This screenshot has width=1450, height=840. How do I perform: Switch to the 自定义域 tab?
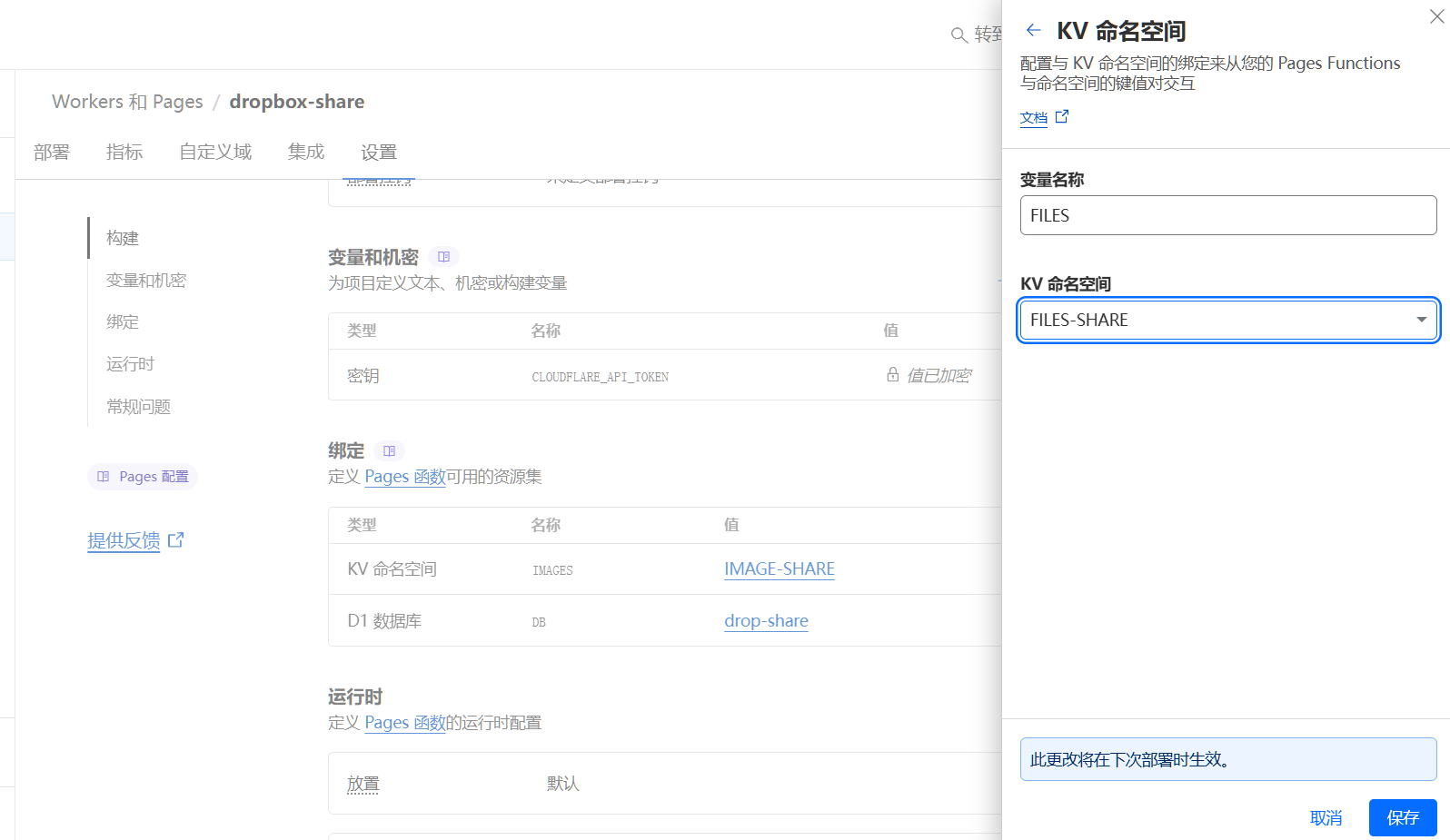tap(215, 153)
